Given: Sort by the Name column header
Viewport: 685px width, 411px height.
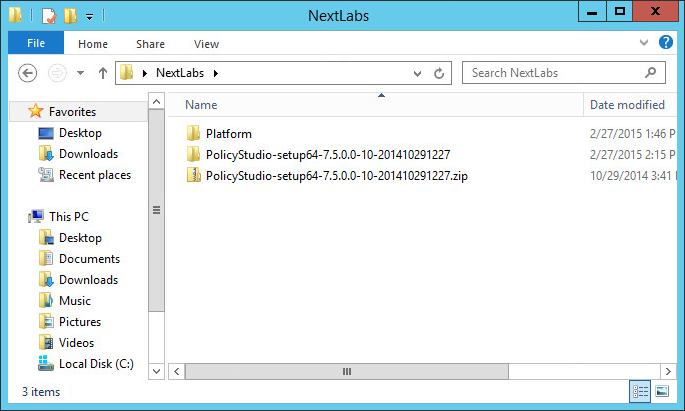Looking at the screenshot, I should click(376, 105).
